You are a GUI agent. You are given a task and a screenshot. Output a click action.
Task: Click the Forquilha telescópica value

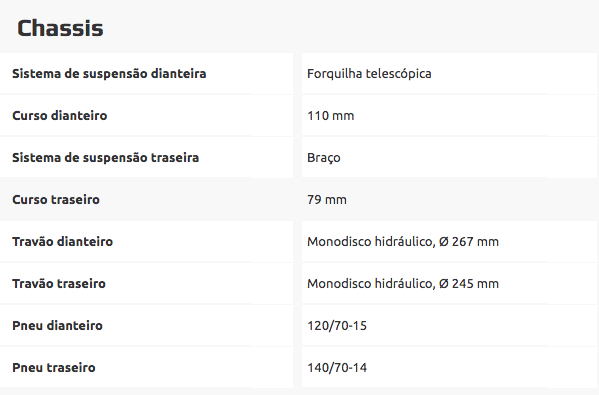369,73
